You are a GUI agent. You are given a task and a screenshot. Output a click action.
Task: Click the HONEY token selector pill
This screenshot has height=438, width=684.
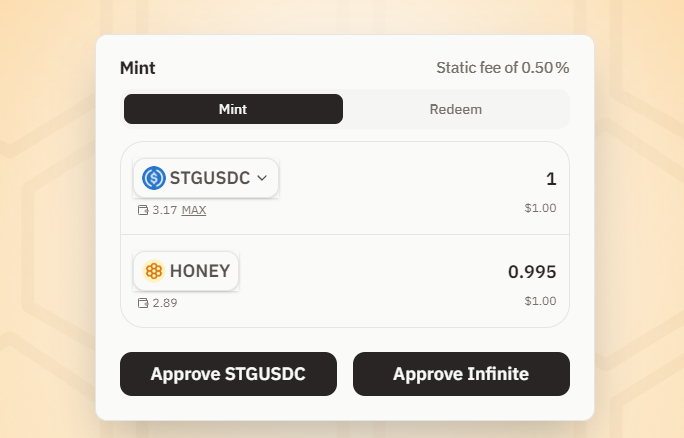[186, 271]
